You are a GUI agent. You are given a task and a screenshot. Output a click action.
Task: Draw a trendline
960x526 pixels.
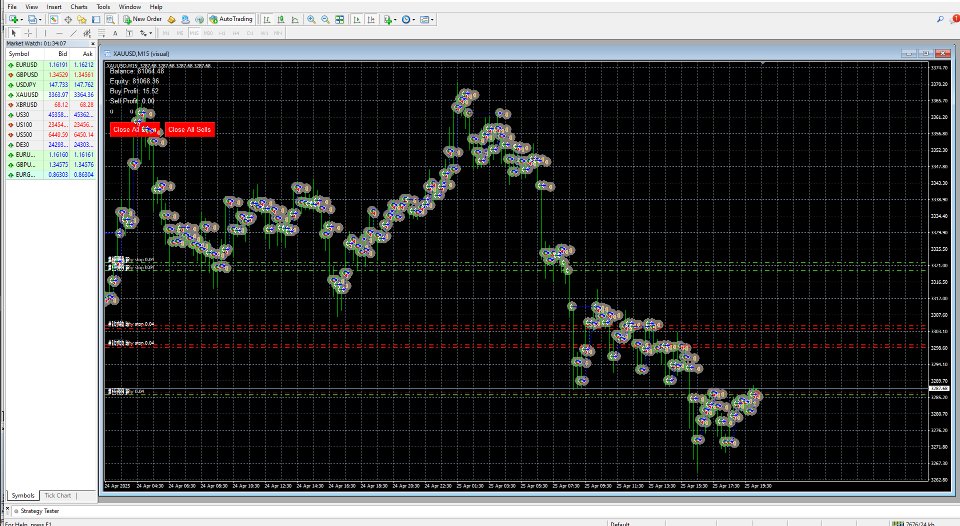[73, 33]
